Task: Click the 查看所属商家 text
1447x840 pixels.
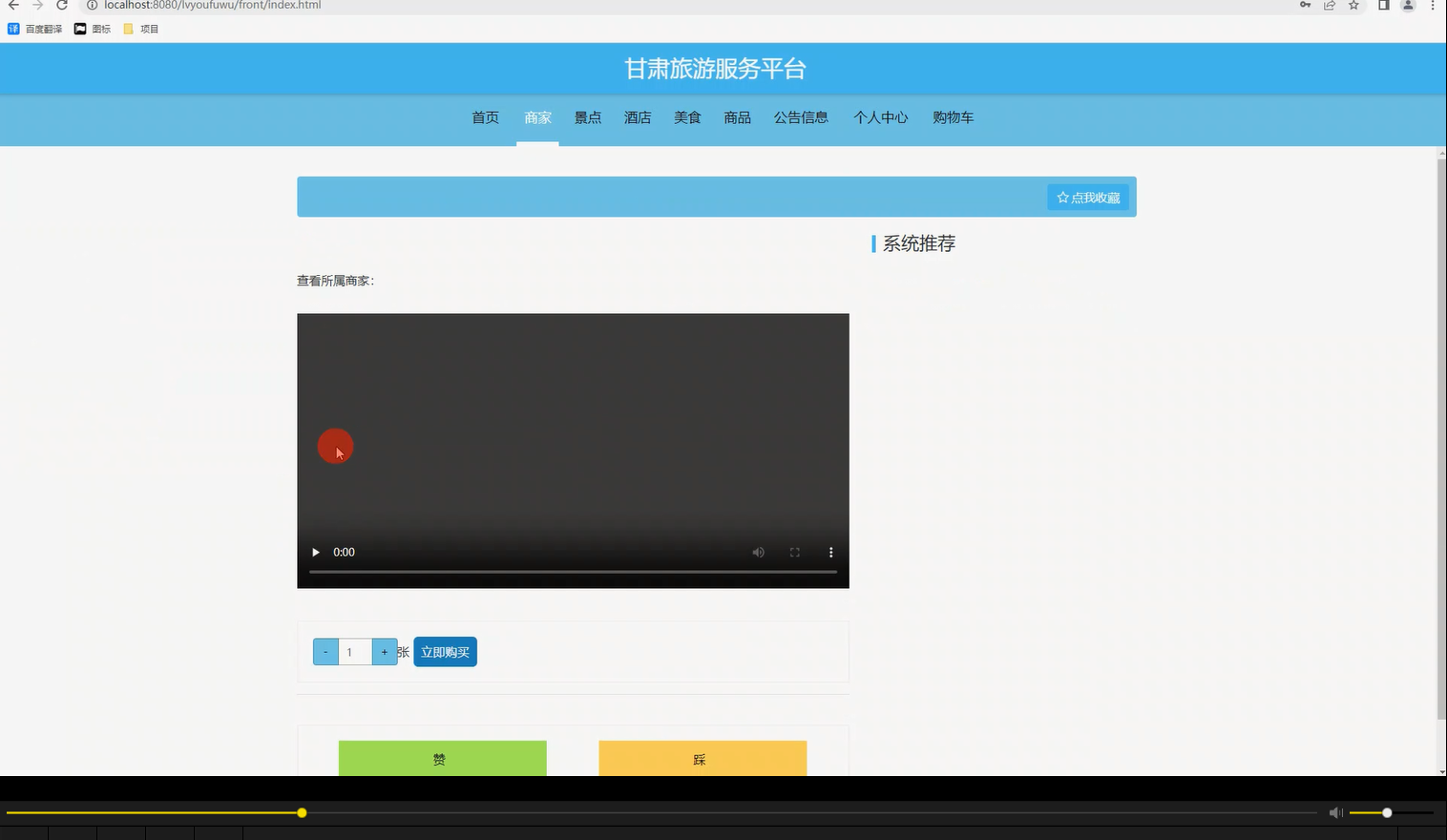Action: [335, 281]
